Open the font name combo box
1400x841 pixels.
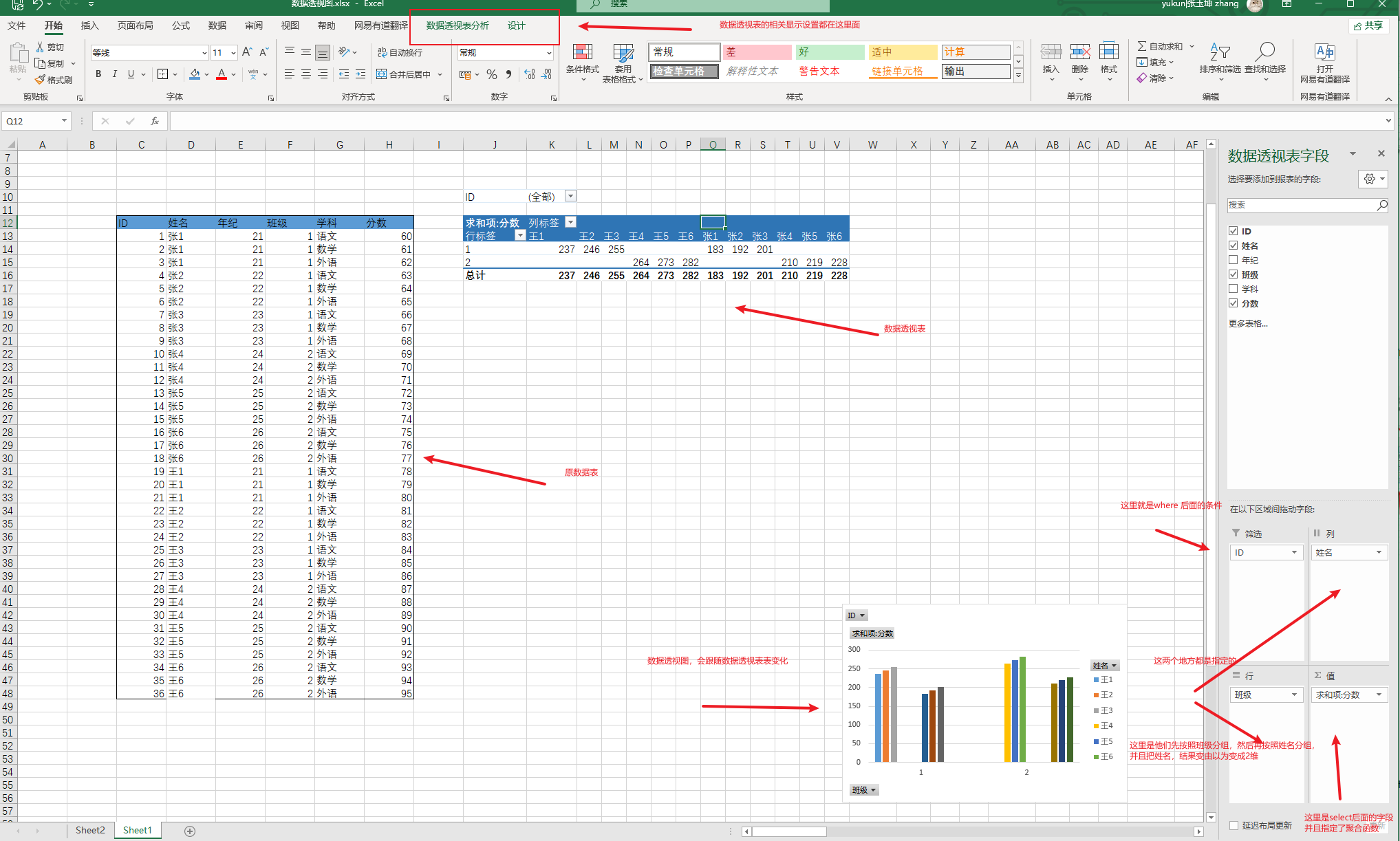[149, 52]
